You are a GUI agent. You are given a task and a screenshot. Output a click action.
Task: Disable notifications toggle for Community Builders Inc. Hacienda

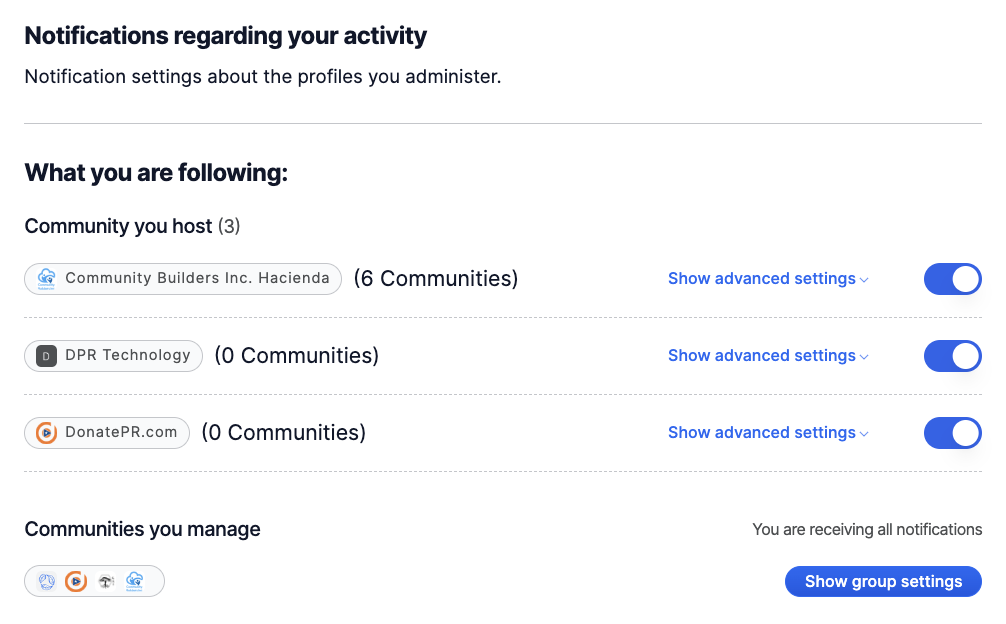[x=952, y=279]
